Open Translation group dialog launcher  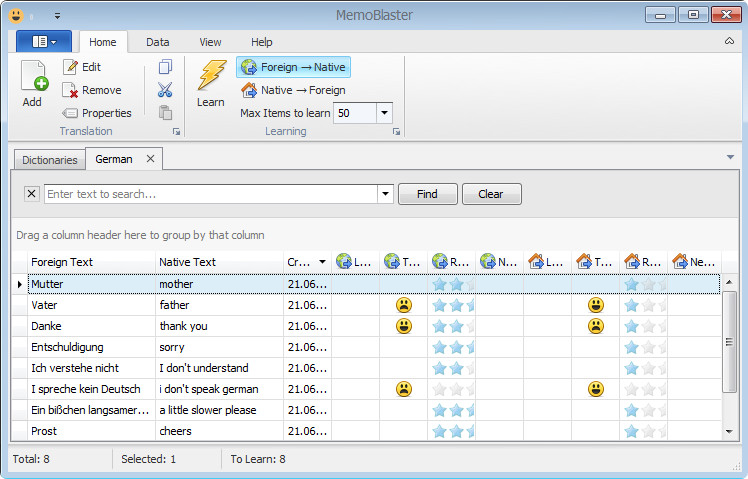point(177,132)
